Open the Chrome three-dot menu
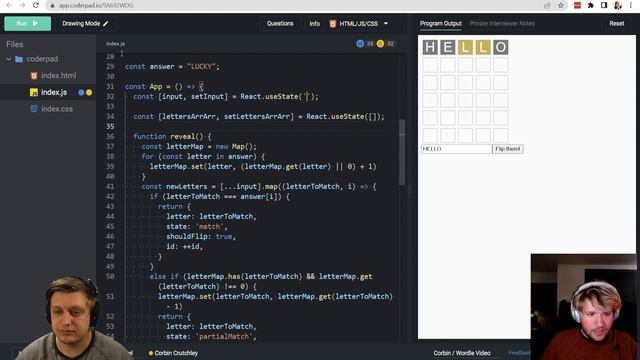Screen dimensions: 640x360 click(631, 5)
